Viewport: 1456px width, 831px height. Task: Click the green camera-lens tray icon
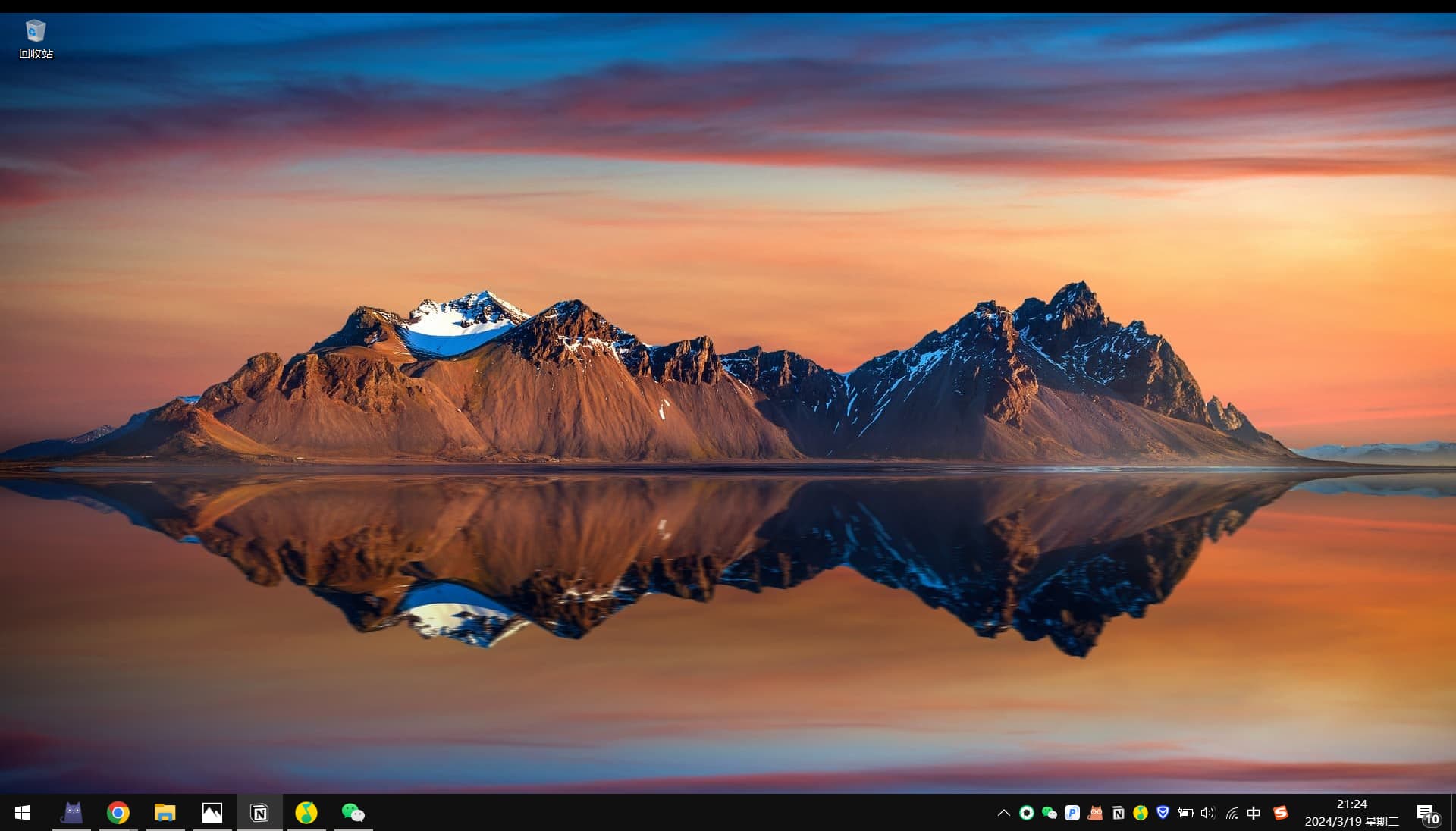pyautogui.click(x=1027, y=813)
